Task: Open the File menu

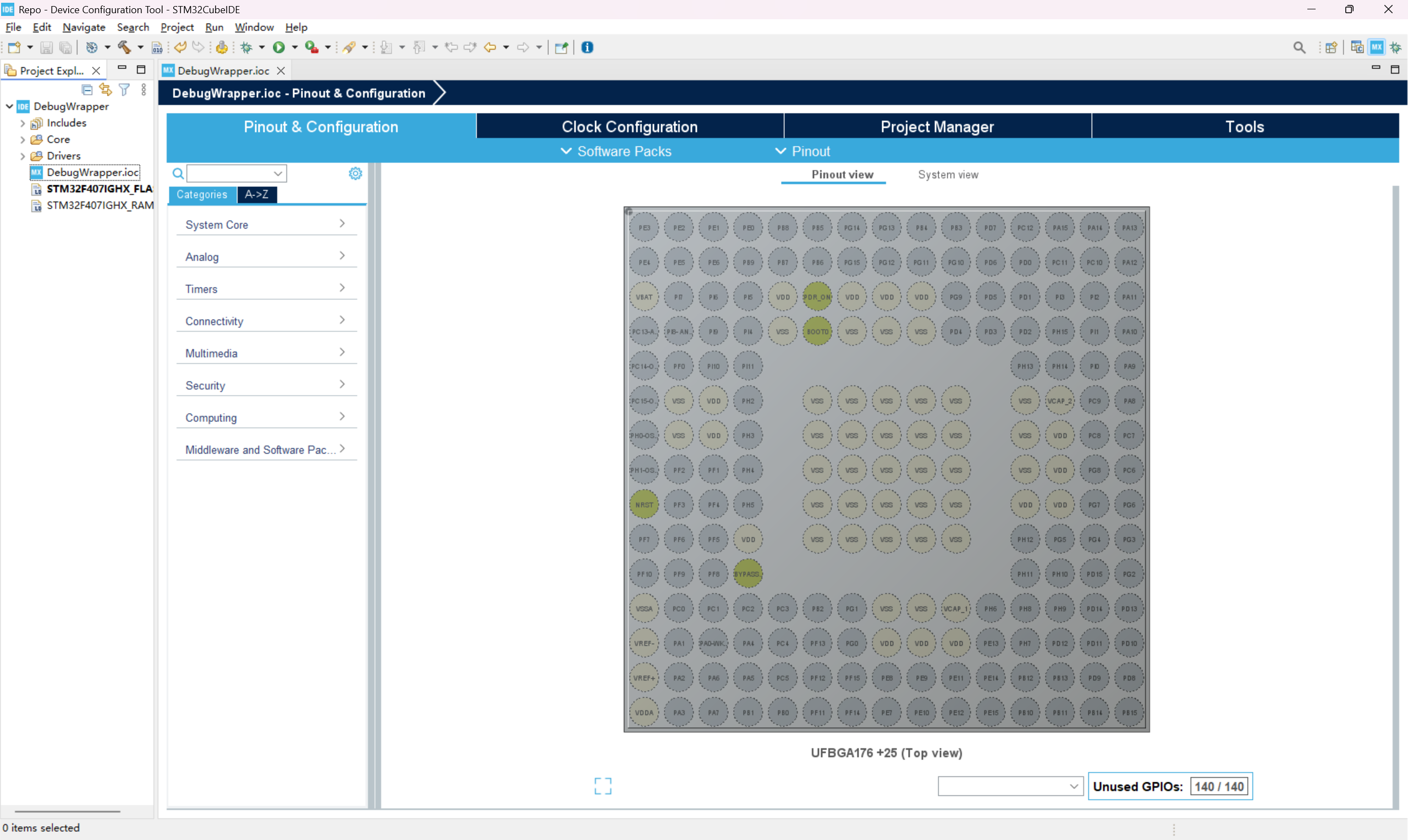Action: tap(13, 27)
